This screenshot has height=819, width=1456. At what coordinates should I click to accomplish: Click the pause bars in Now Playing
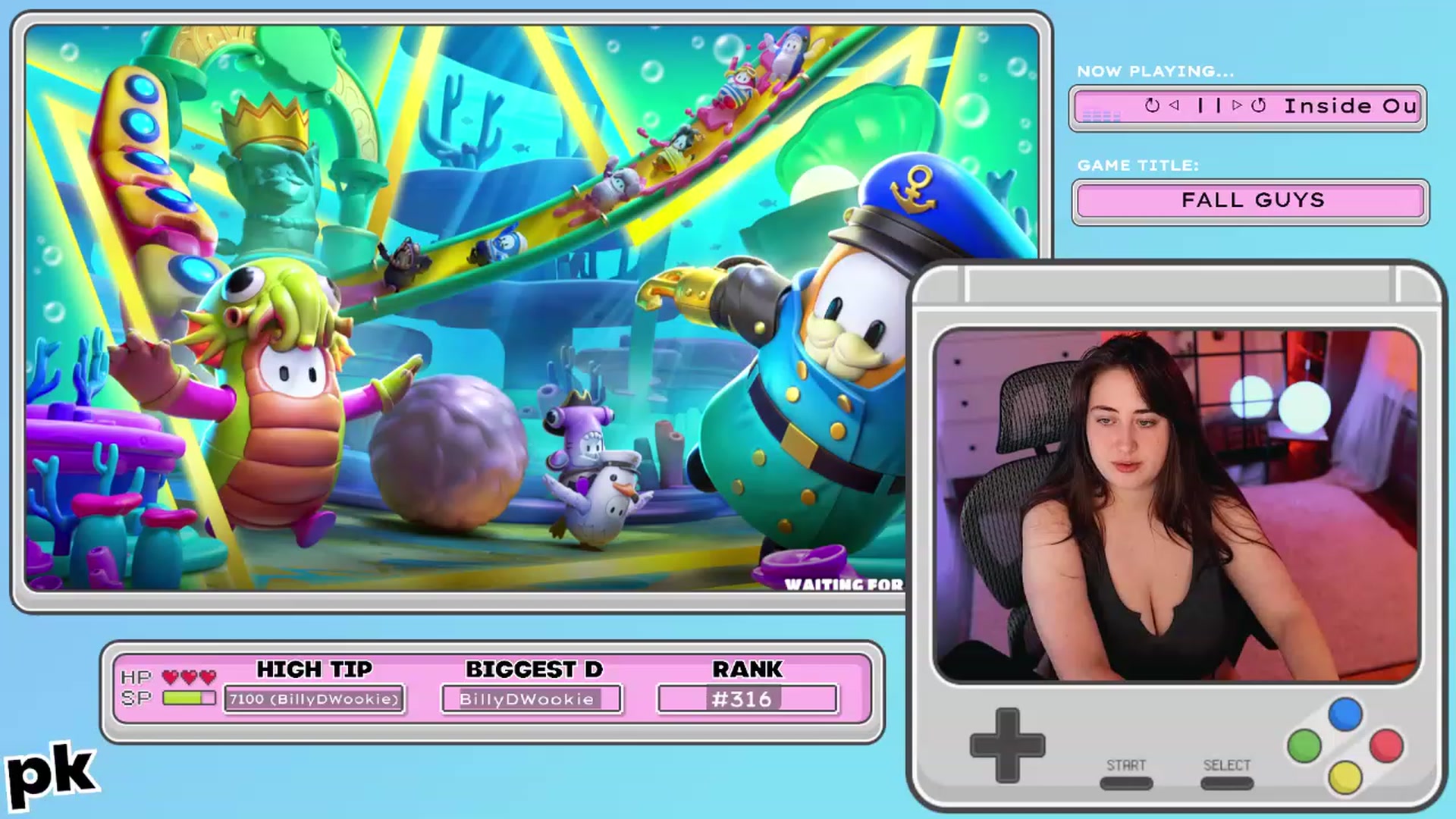coord(1209,105)
